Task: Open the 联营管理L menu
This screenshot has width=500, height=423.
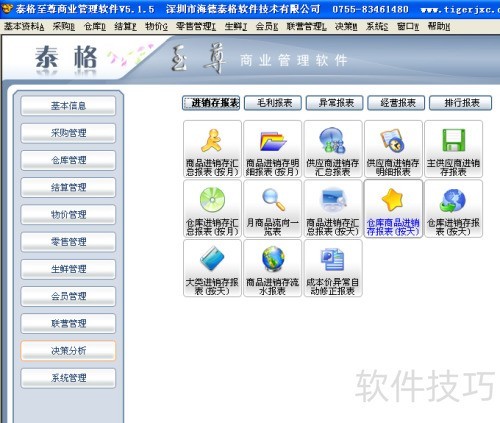Action: (x=307, y=27)
